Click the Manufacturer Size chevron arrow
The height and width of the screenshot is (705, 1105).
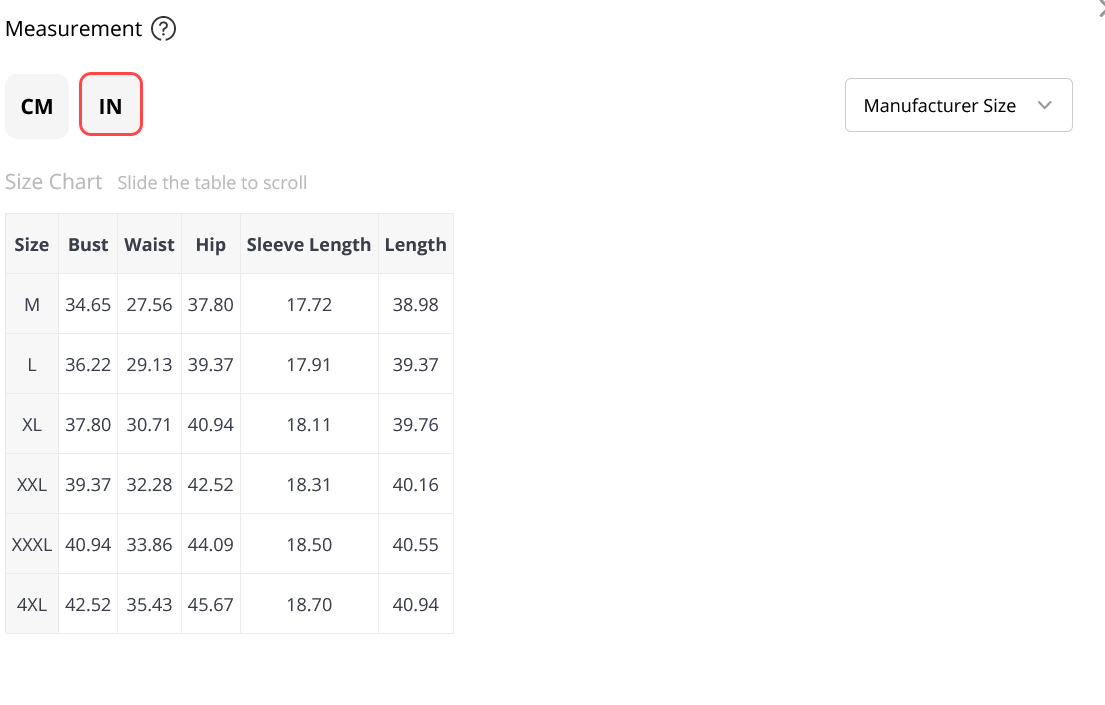1044,105
